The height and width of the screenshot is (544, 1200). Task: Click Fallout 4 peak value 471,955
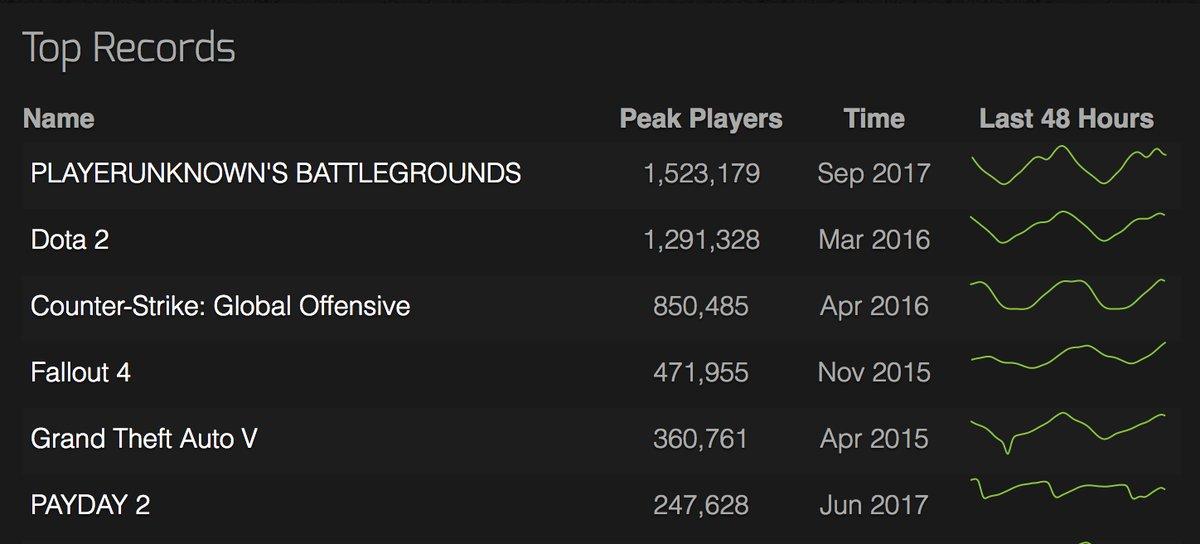(x=702, y=372)
